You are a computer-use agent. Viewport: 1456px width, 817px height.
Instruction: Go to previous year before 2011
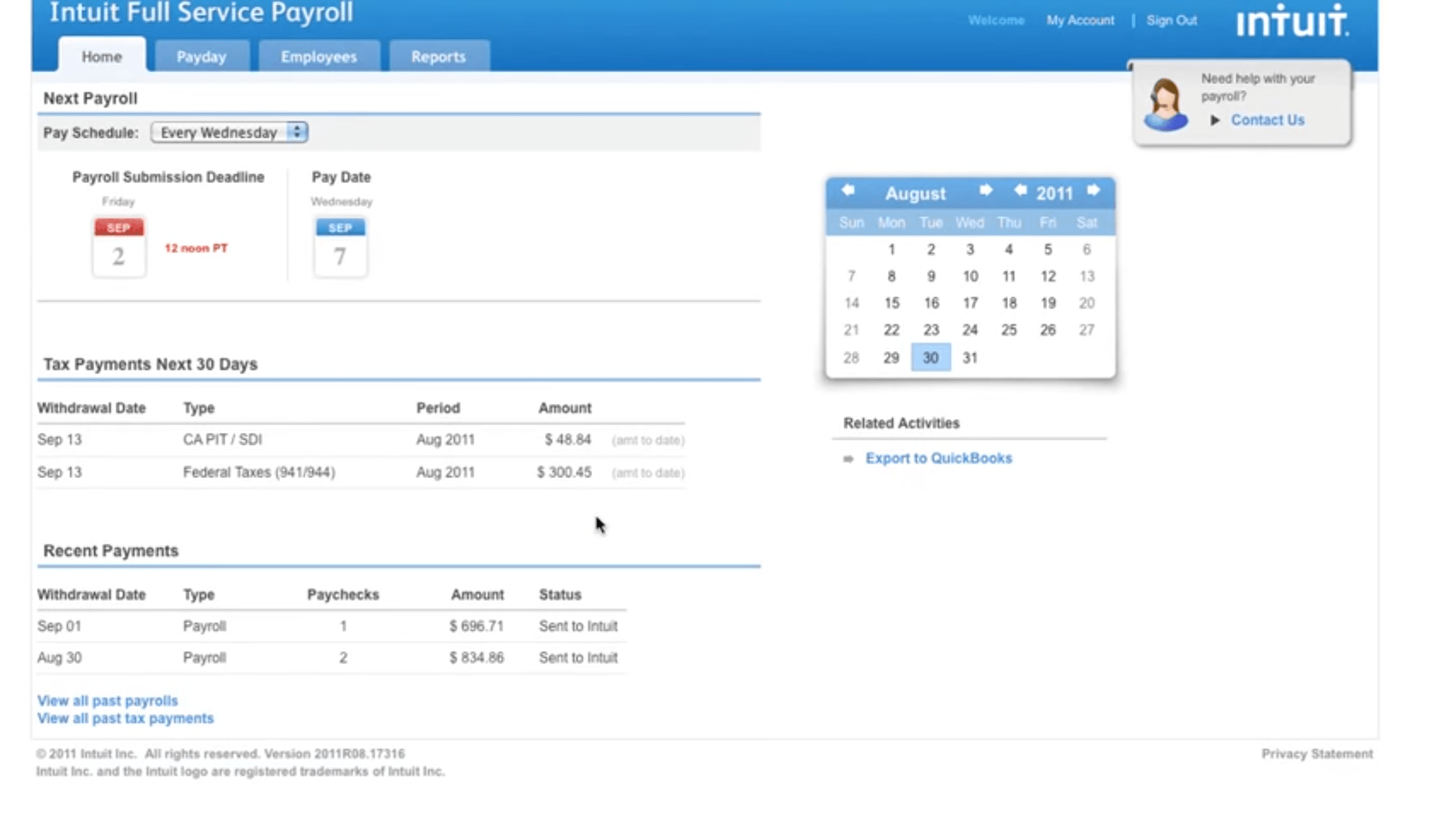pyautogui.click(x=1020, y=190)
